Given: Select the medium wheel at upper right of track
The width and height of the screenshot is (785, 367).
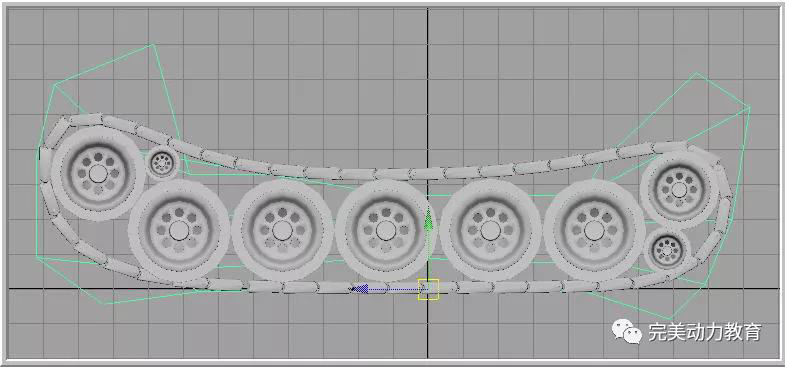Looking at the screenshot, I should pyautogui.click(x=679, y=190).
